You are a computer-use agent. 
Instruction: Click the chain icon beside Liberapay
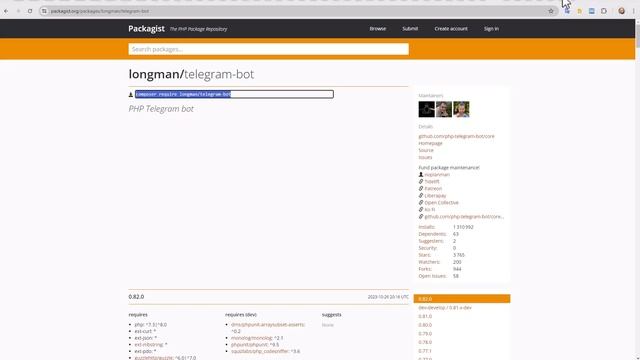(x=421, y=195)
